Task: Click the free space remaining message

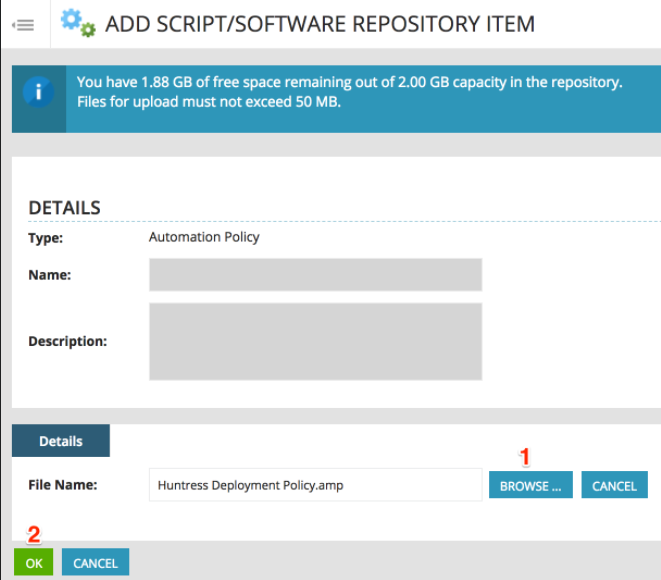Action: [349, 82]
